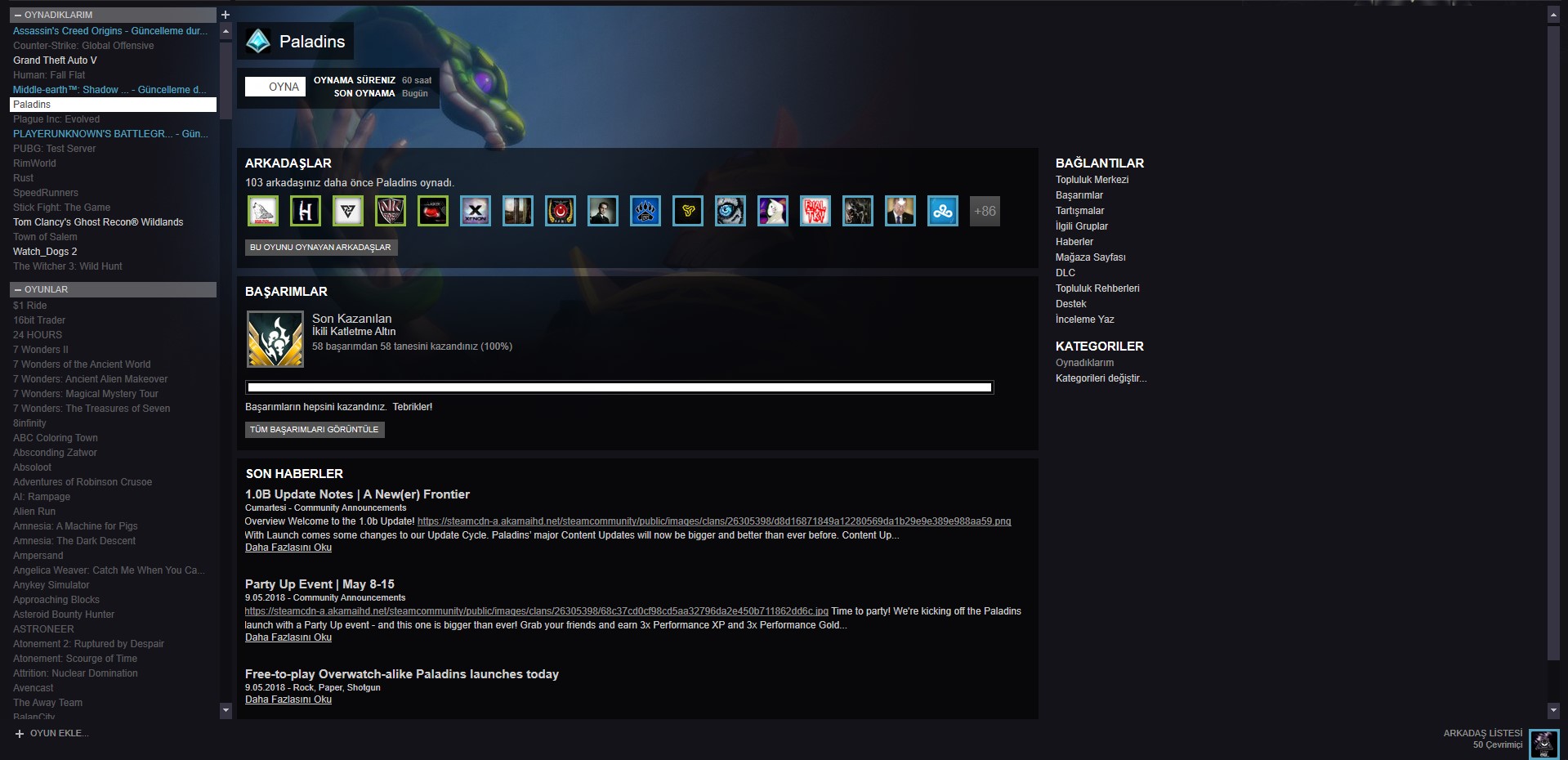Click the achievements progress bar

point(619,387)
